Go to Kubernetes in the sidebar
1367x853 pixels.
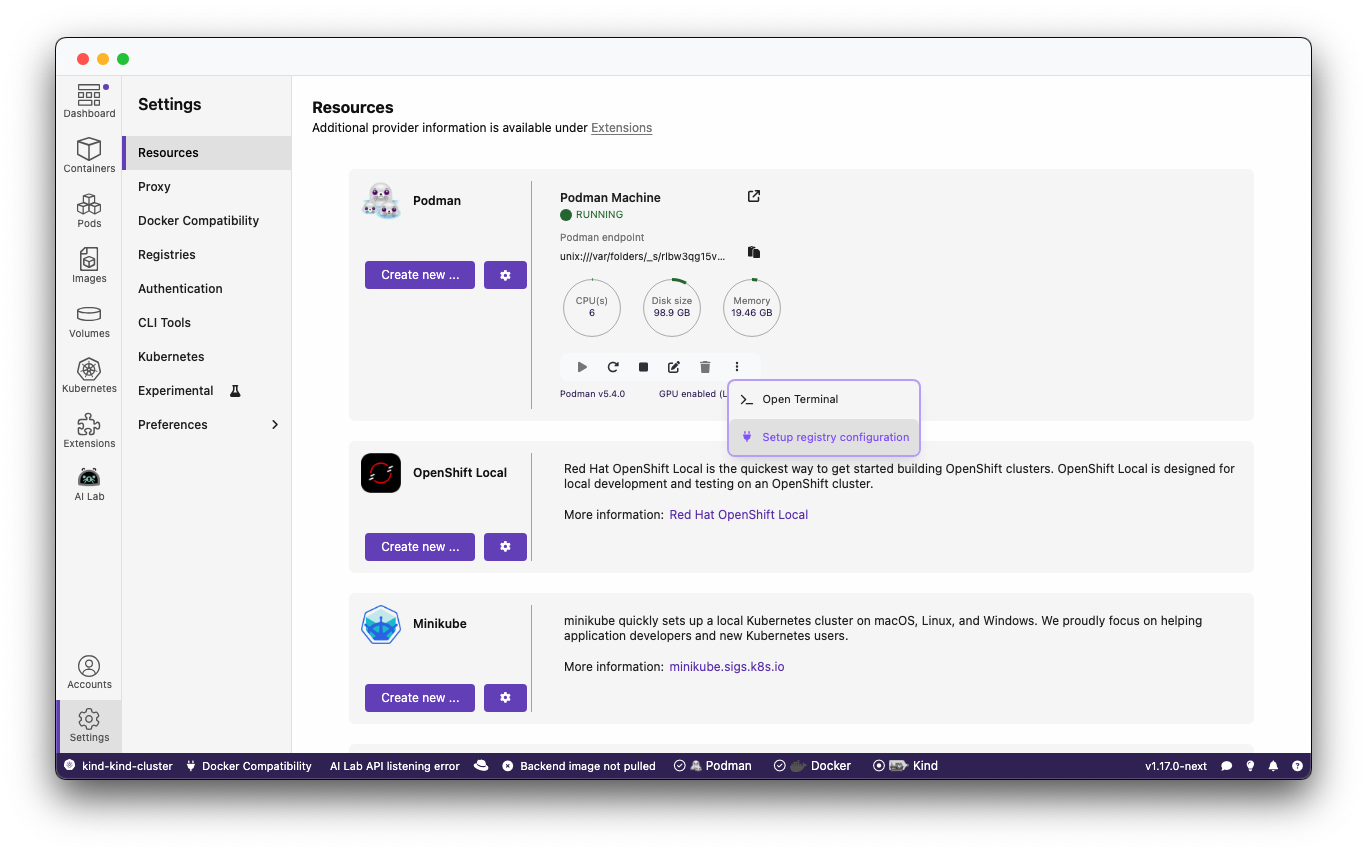(x=89, y=375)
